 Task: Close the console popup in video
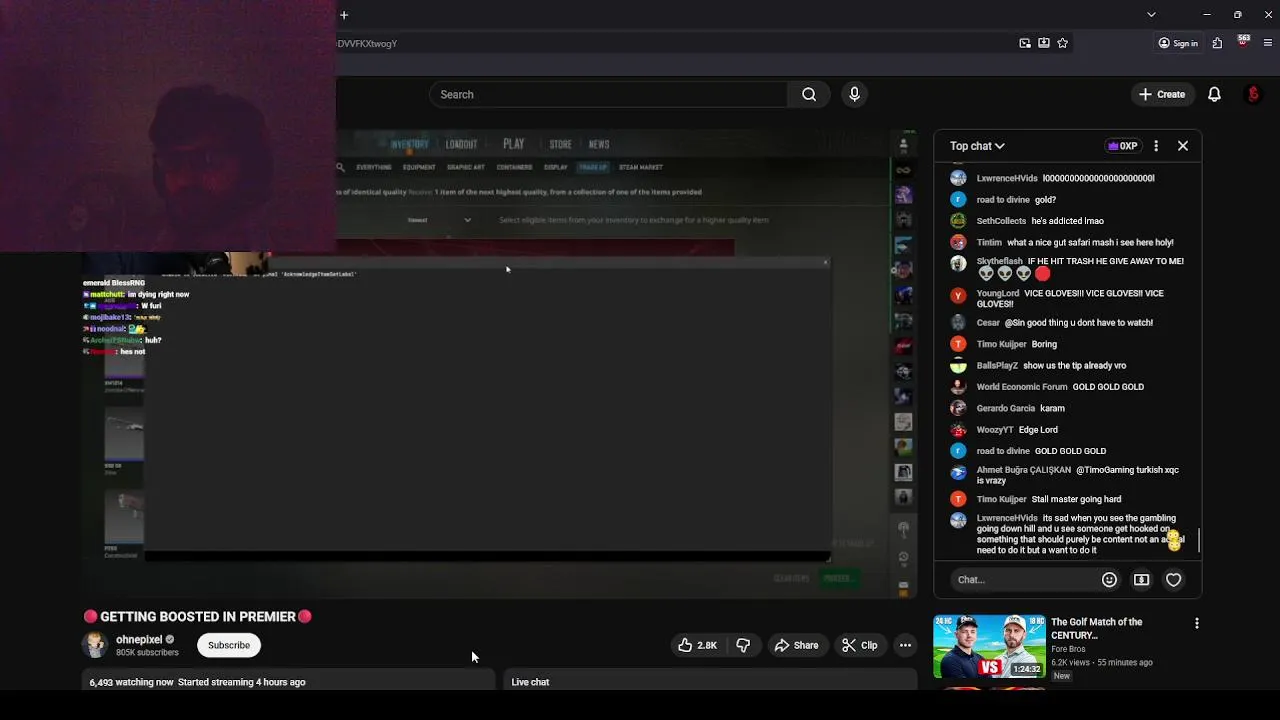click(825, 263)
